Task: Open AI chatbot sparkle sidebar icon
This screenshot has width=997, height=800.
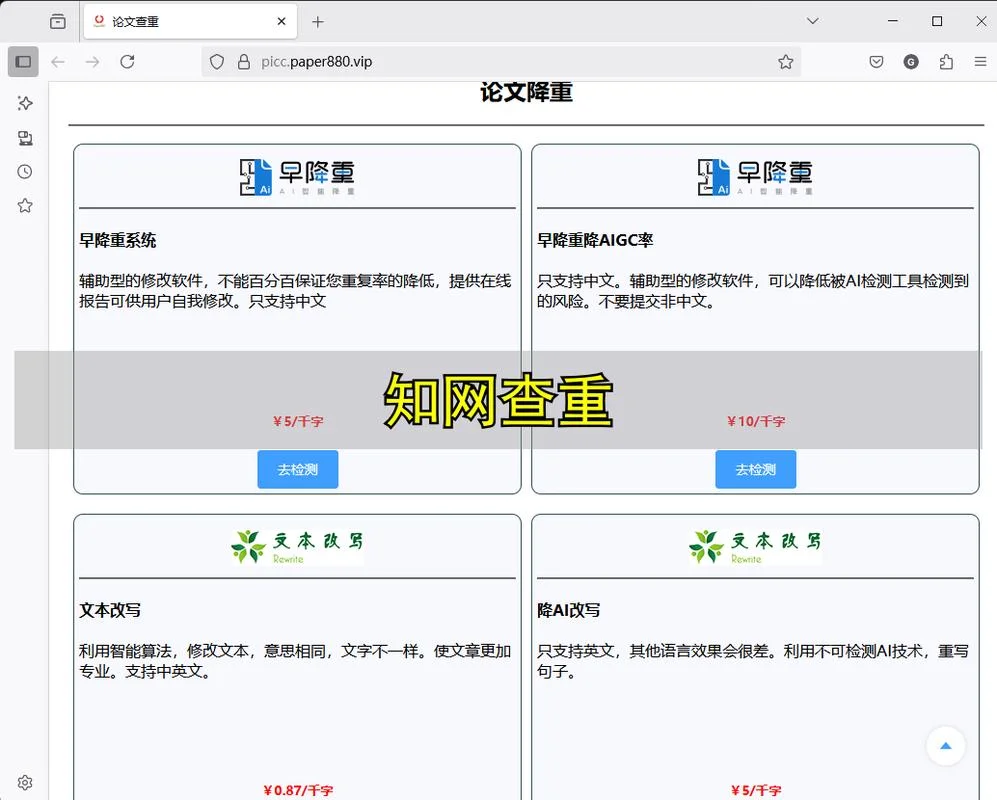Action: coord(25,103)
